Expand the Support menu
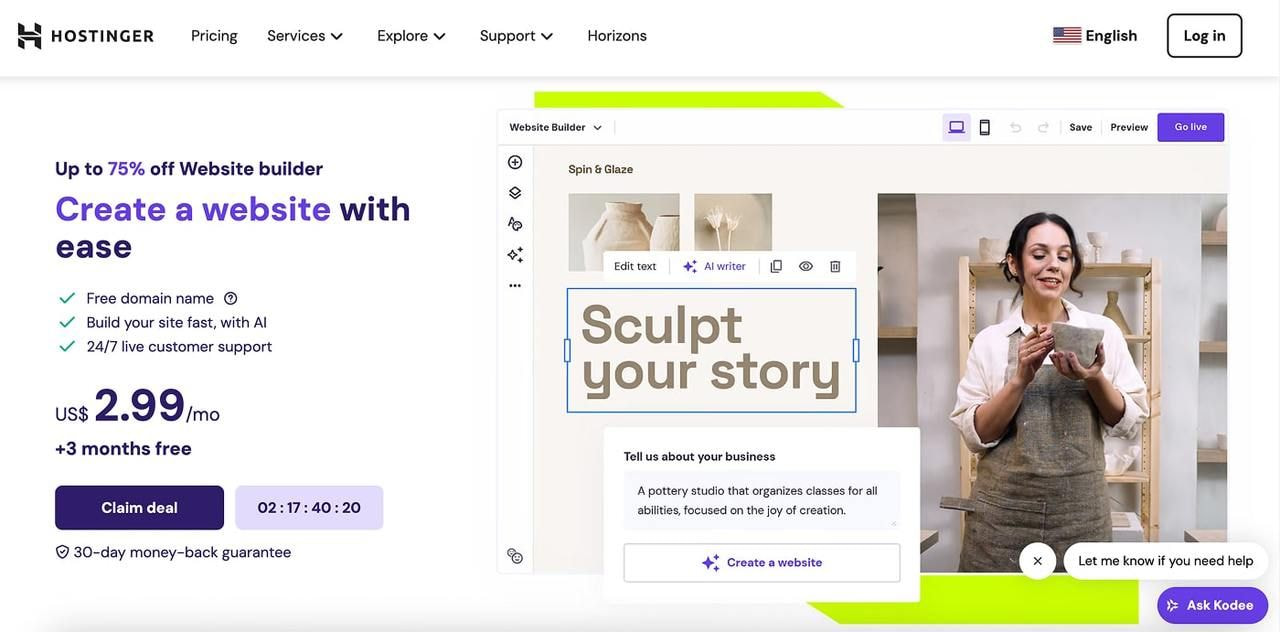Screen dimensions: 1280x632 (516, 36)
